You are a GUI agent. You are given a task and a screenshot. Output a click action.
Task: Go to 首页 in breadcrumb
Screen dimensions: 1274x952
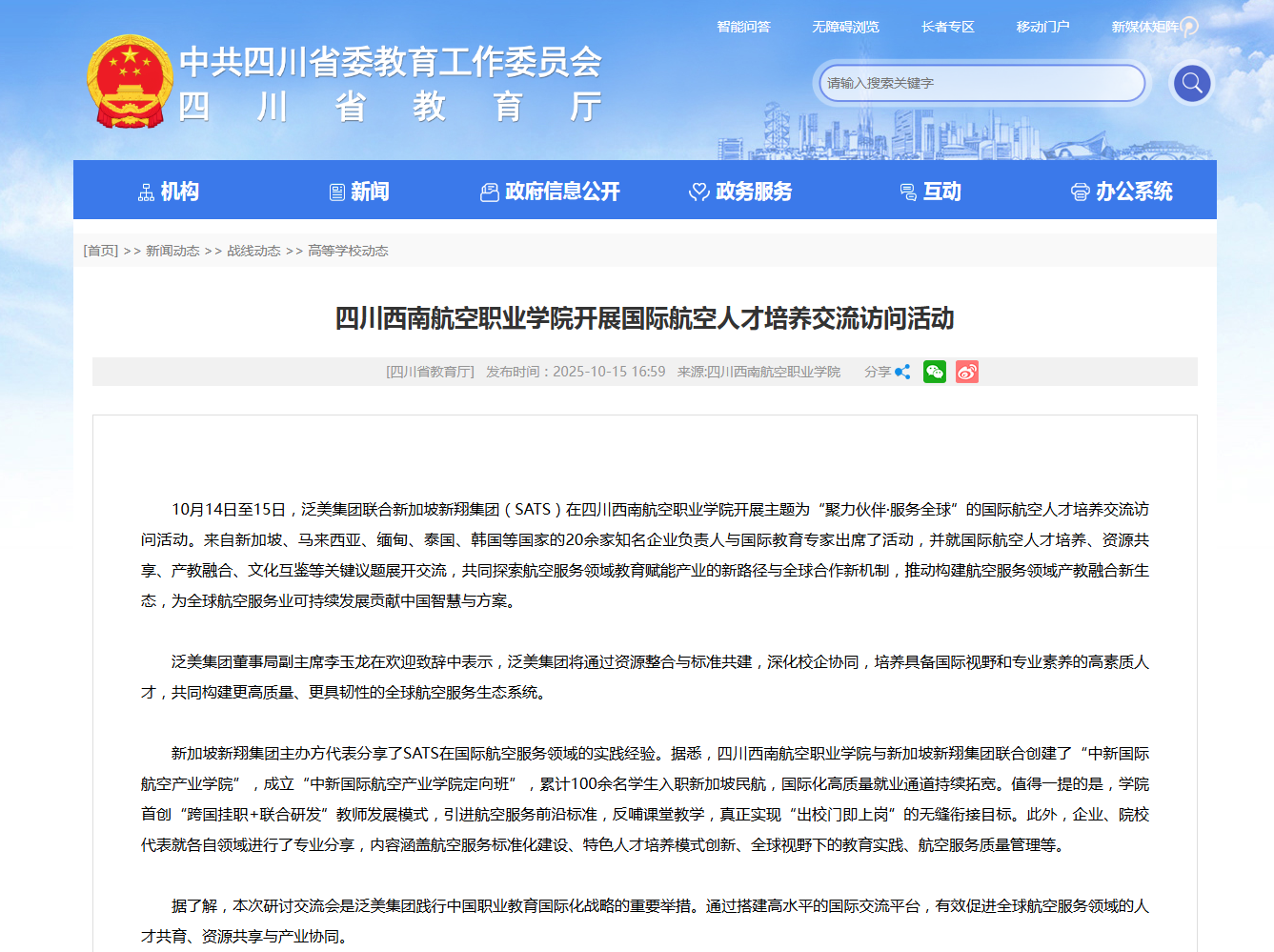tap(101, 251)
